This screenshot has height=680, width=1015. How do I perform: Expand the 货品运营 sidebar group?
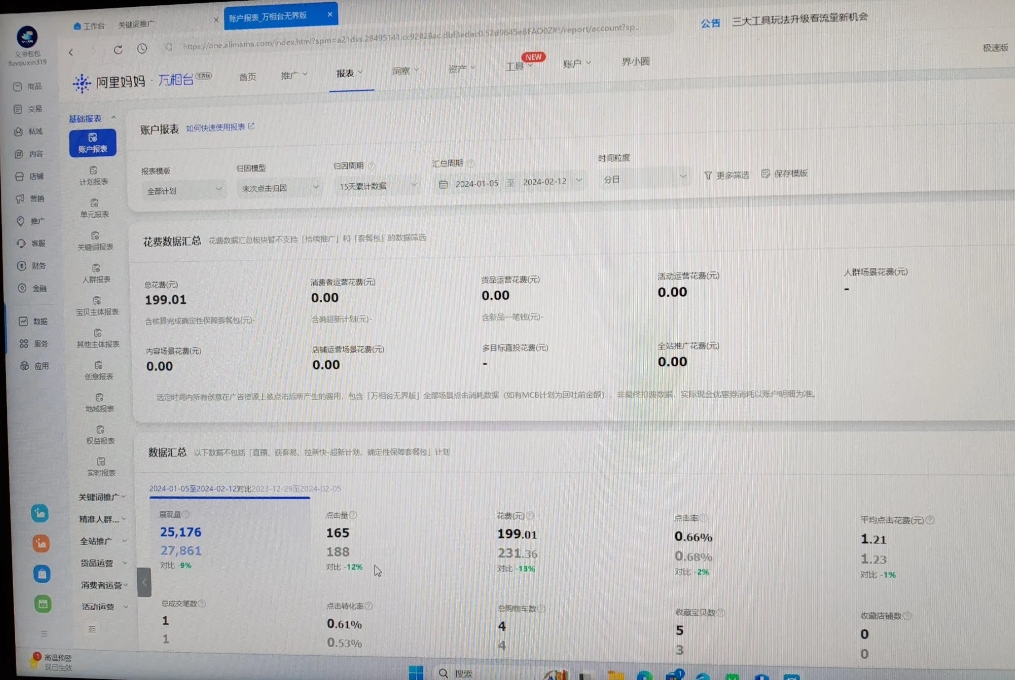click(104, 563)
